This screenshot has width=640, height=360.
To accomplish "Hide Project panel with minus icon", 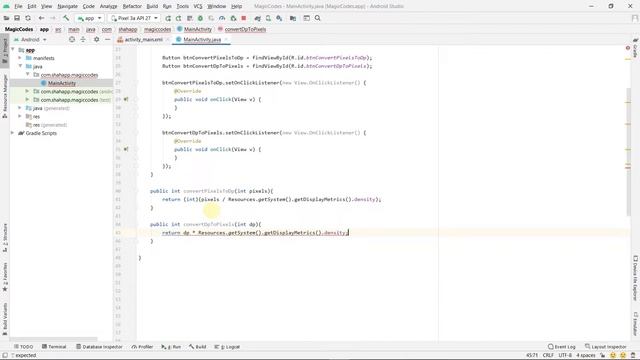I will [x=107, y=40].
